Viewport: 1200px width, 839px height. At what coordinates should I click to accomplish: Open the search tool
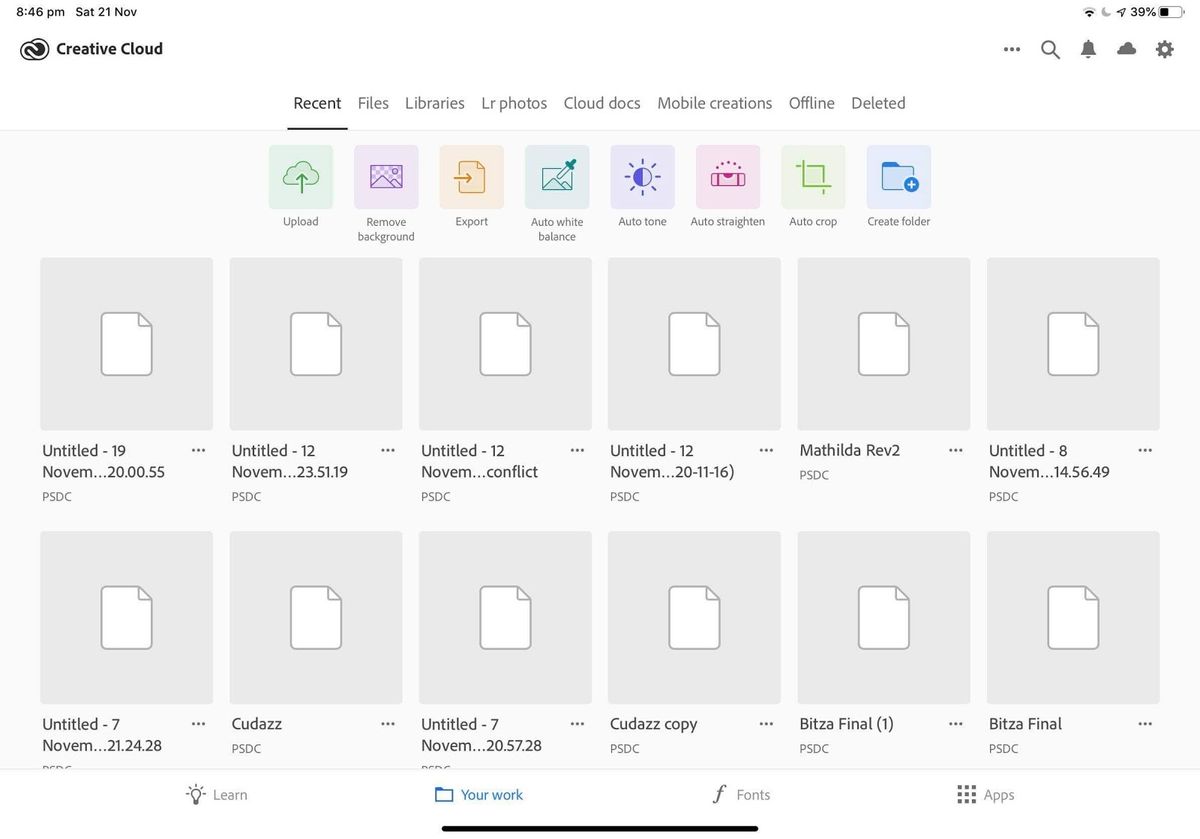point(1050,48)
